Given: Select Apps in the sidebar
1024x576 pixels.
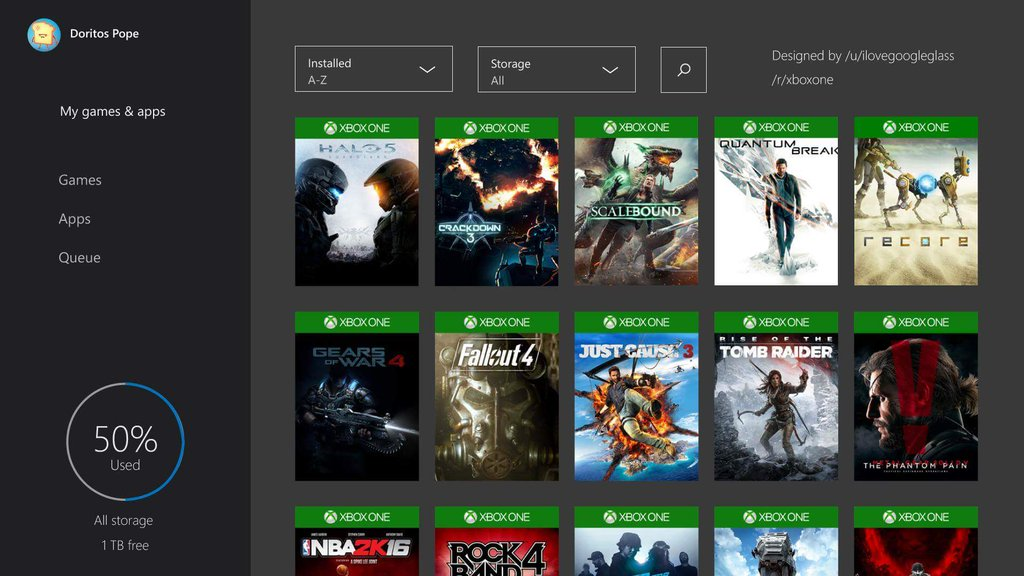Looking at the screenshot, I should [74, 219].
